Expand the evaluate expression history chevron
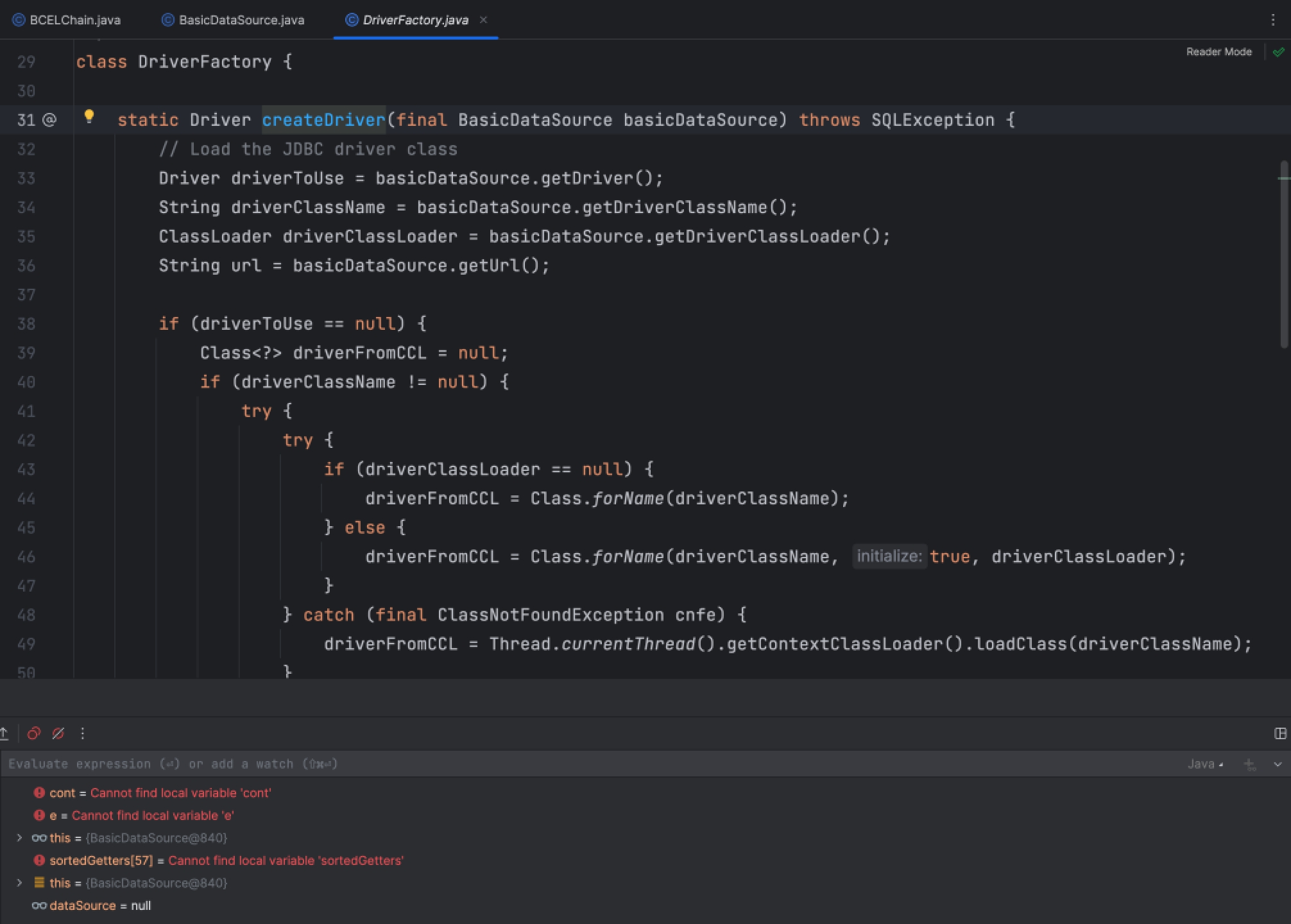This screenshot has width=1291, height=924. coord(1278,764)
